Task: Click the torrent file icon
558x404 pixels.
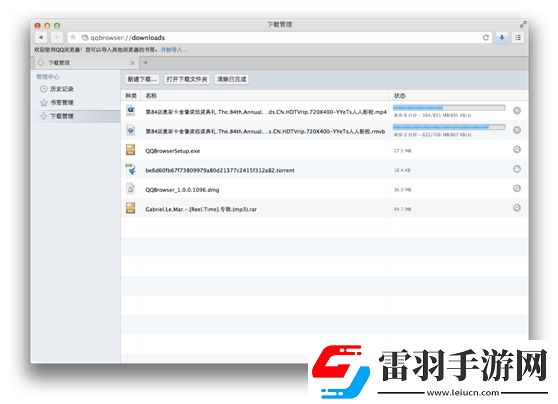Action: coord(131,169)
